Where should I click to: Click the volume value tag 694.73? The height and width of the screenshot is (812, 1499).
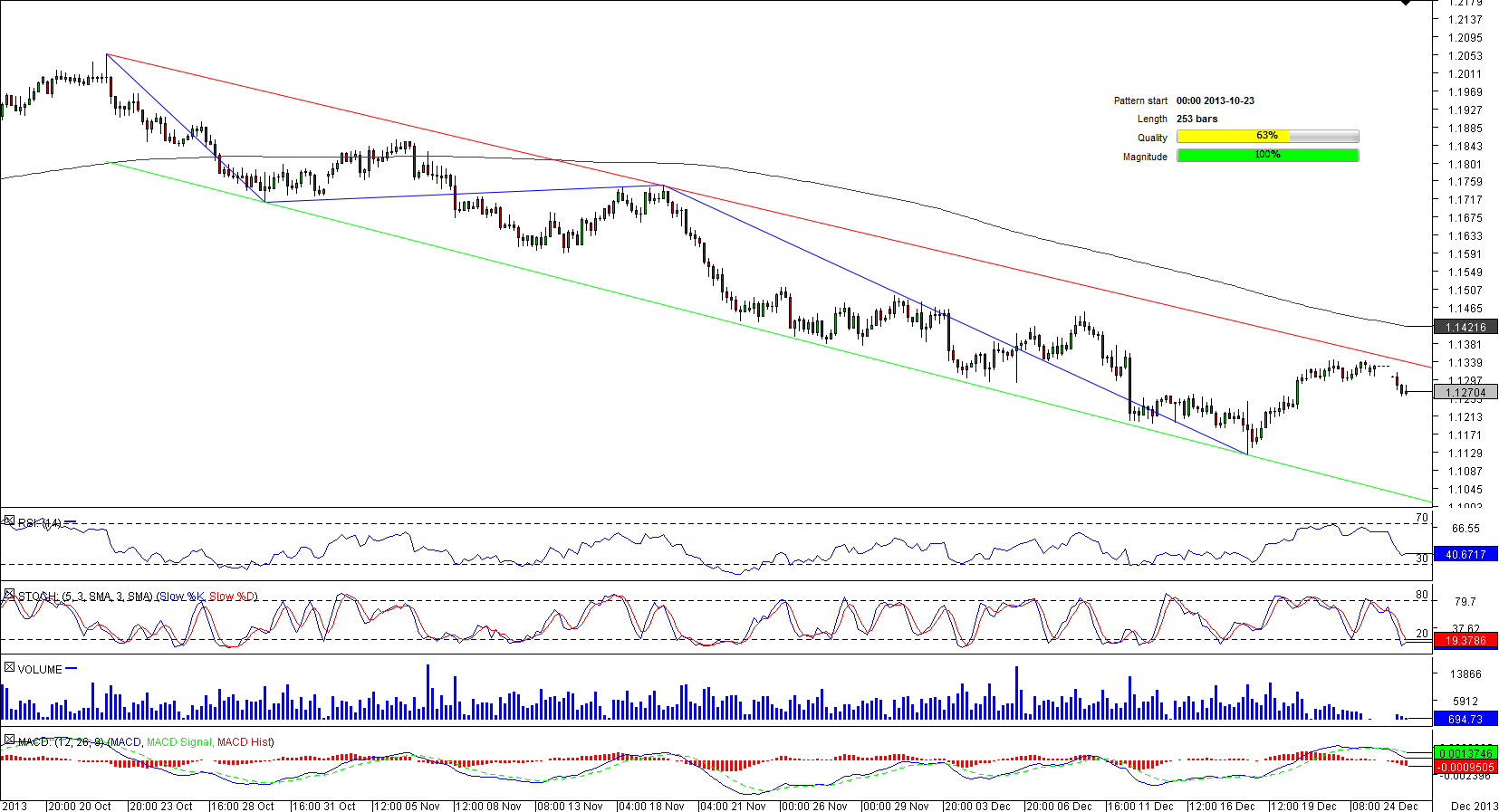(1465, 719)
